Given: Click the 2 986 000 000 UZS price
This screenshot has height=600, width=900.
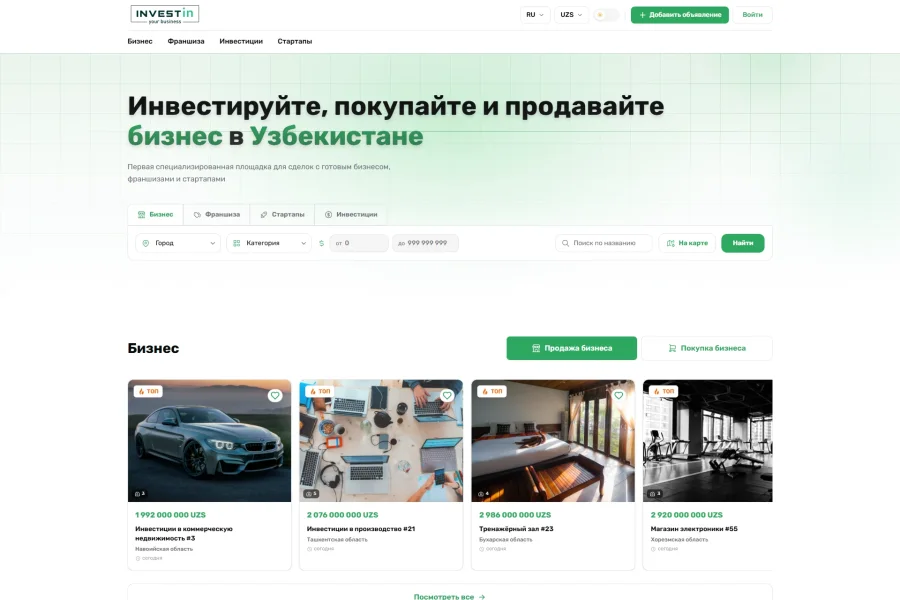Looking at the screenshot, I should [x=515, y=515].
